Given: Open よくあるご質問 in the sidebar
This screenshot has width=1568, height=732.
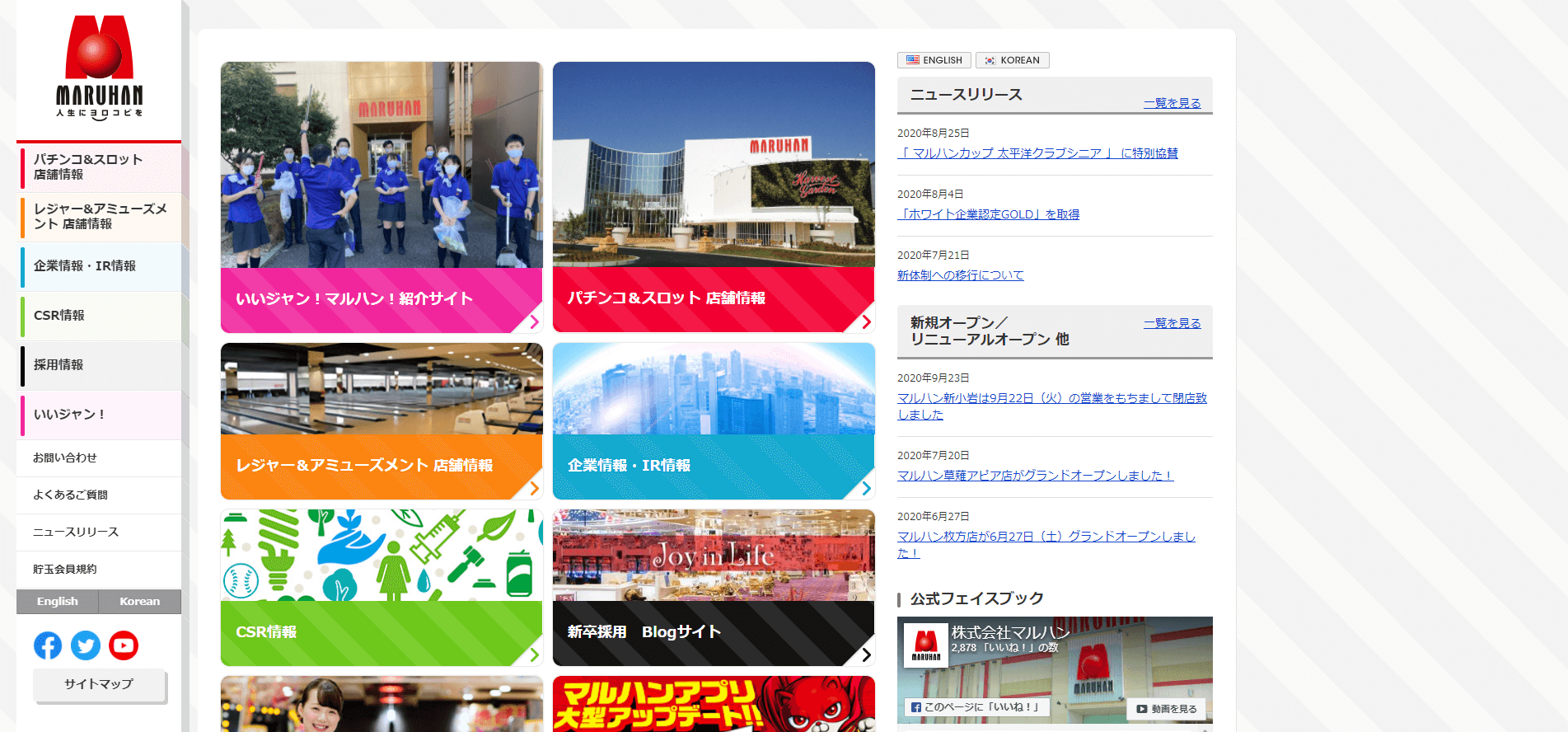Looking at the screenshot, I should 99,495.
